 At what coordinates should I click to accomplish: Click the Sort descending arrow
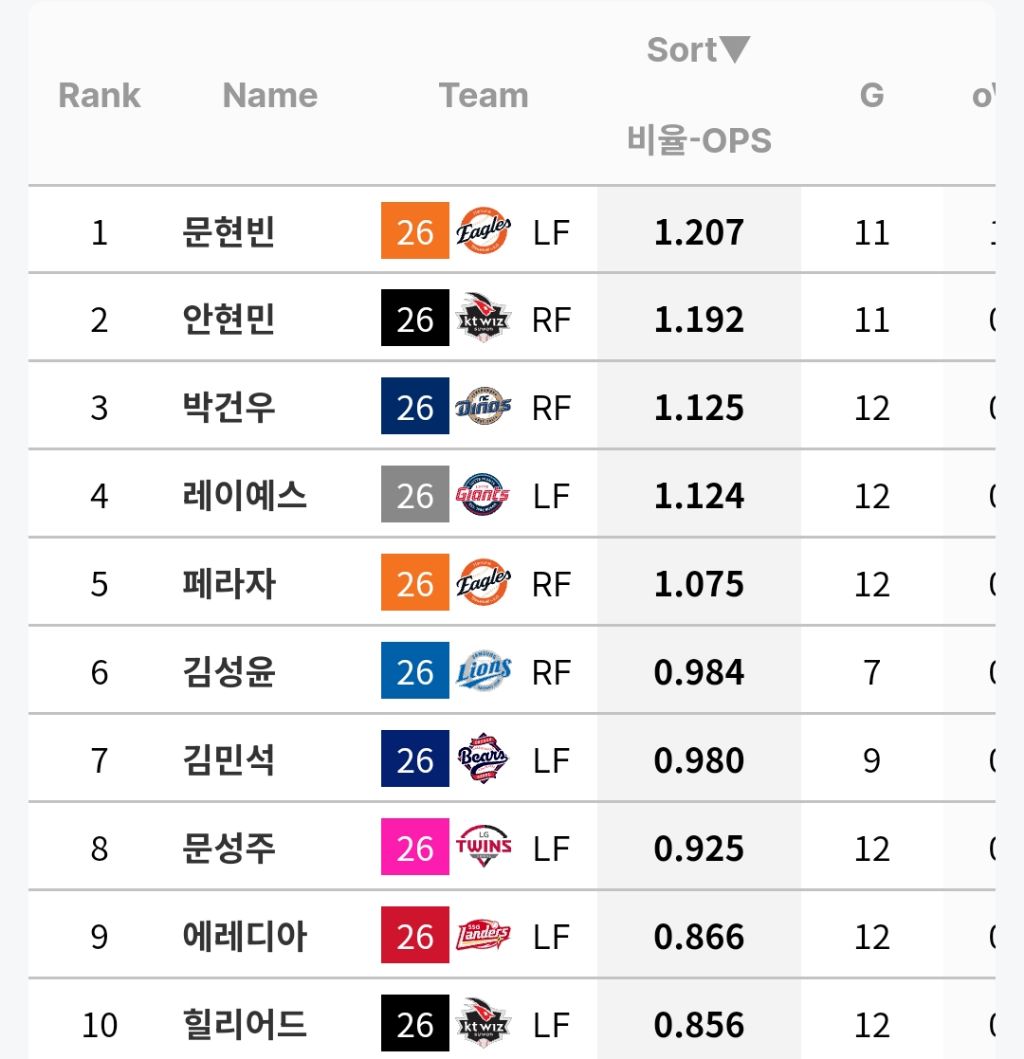[x=735, y=49]
